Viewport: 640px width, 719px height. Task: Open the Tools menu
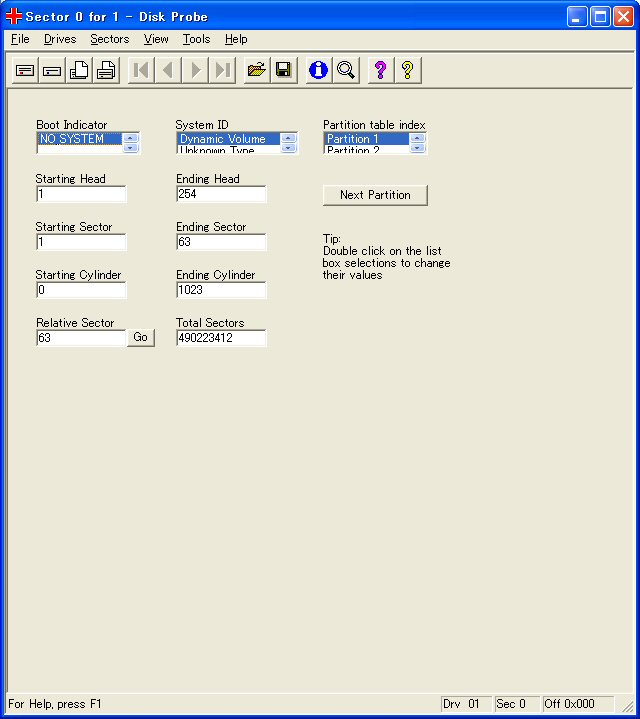point(196,39)
